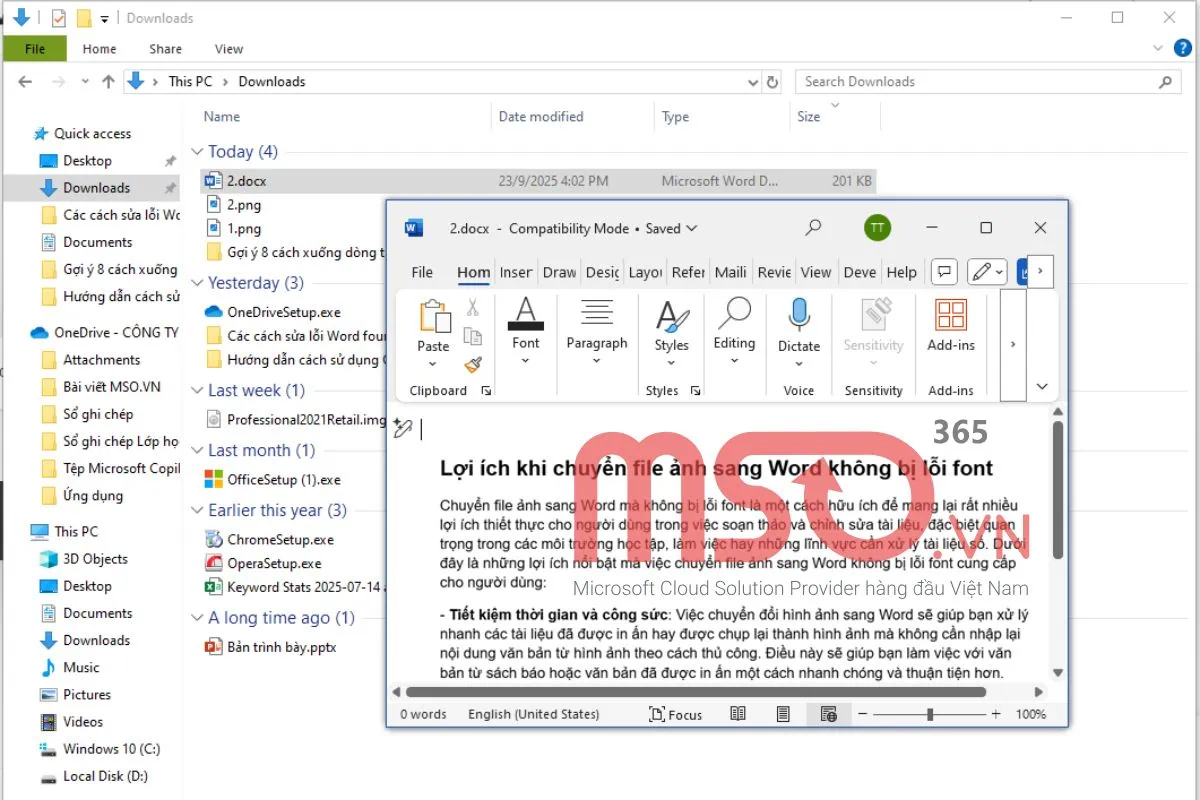The width and height of the screenshot is (1200, 800).
Task: Start Dictate with the microphone icon
Action: click(x=798, y=315)
